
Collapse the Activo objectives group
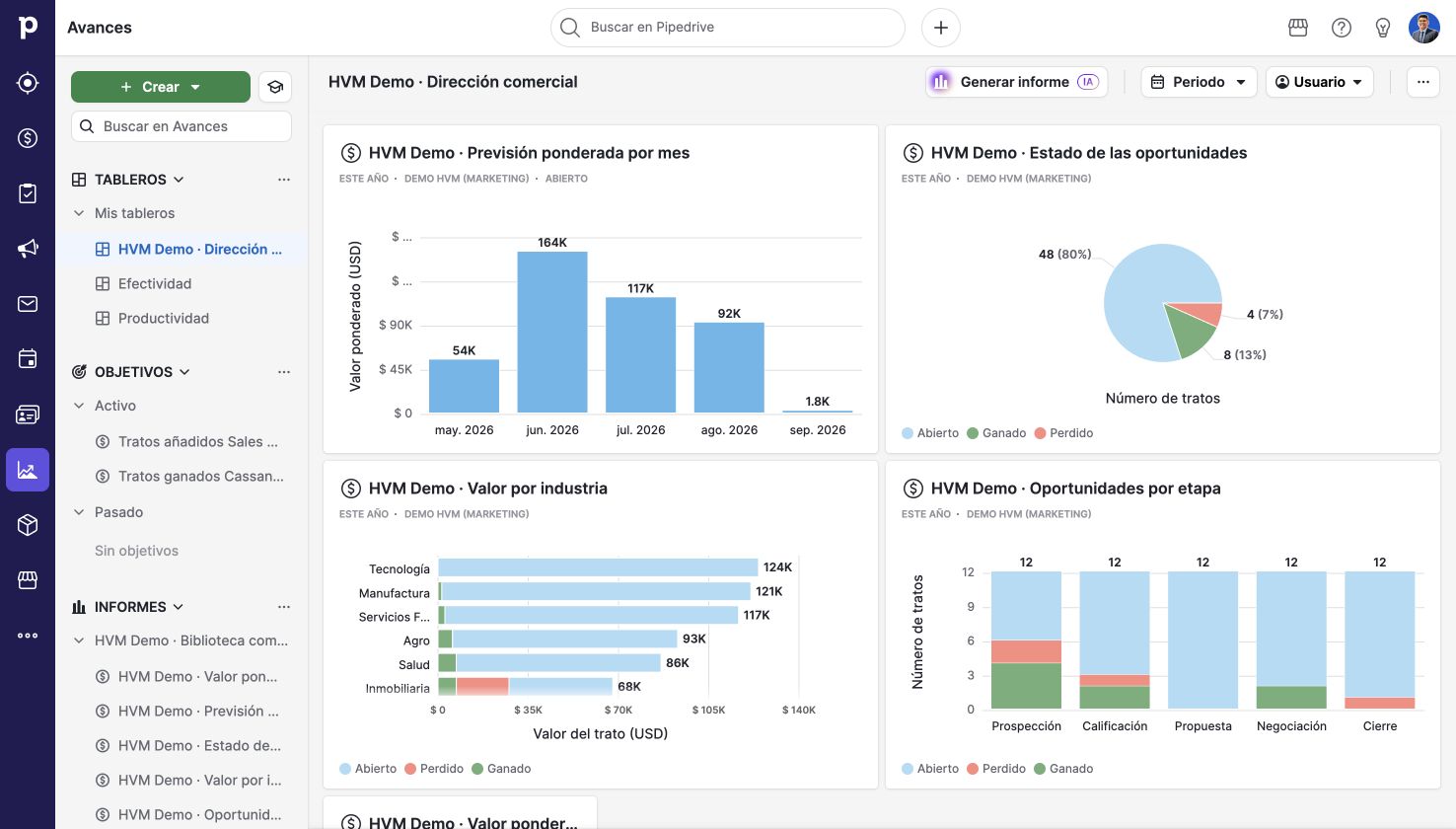79,406
